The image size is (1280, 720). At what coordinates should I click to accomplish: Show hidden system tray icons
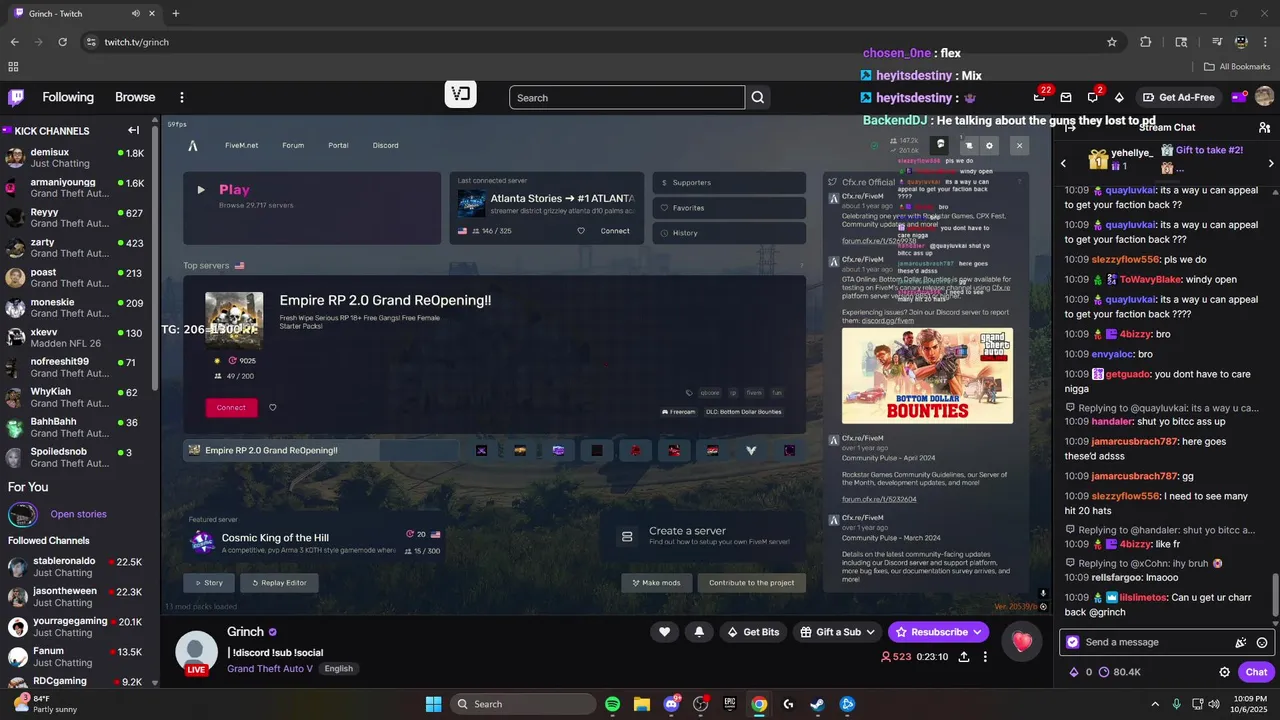pyautogui.click(x=1155, y=704)
